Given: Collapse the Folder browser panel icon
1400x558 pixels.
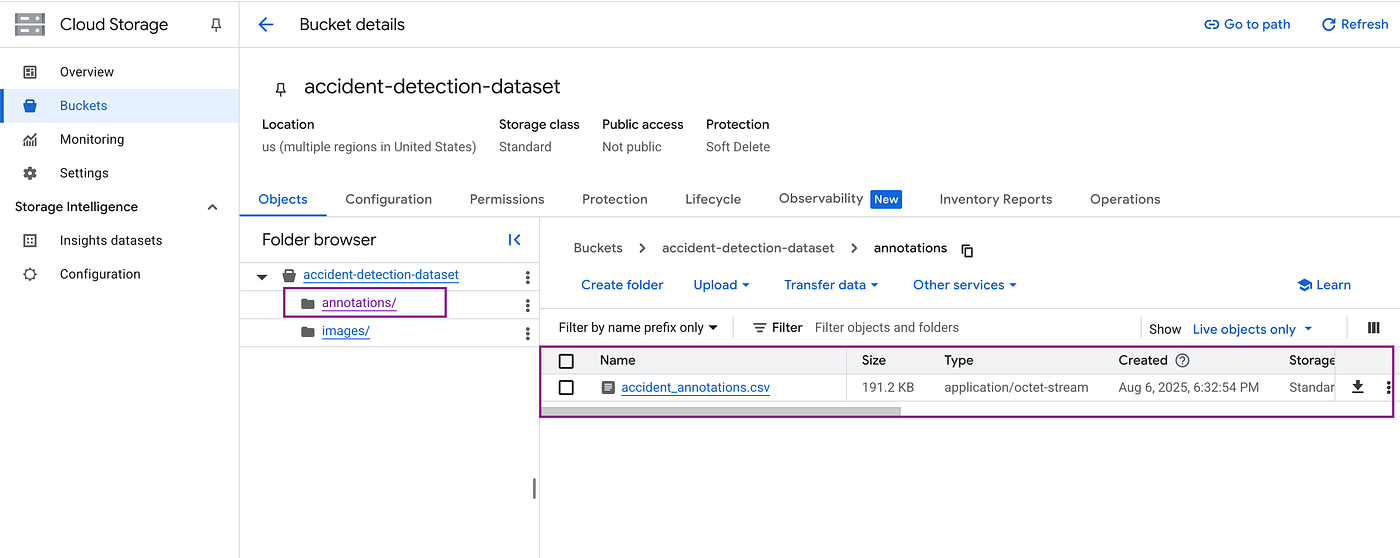Looking at the screenshot, I should (x=514, y=240).
